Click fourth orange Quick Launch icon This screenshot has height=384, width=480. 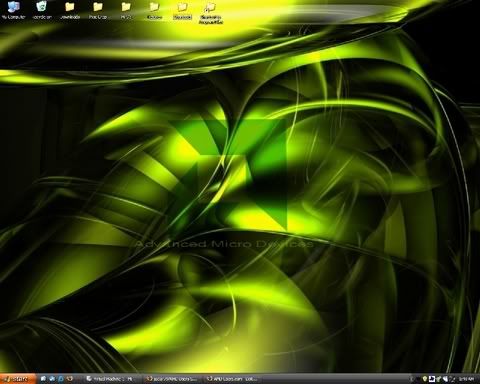pos(70,379)
